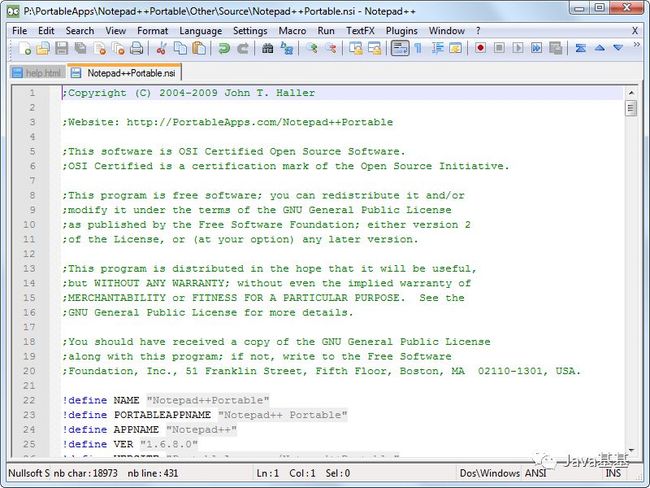This screenshot has width=650, height=488.
Task: Click the vertical scrollbar thumb
Action: tap(631, 109)
